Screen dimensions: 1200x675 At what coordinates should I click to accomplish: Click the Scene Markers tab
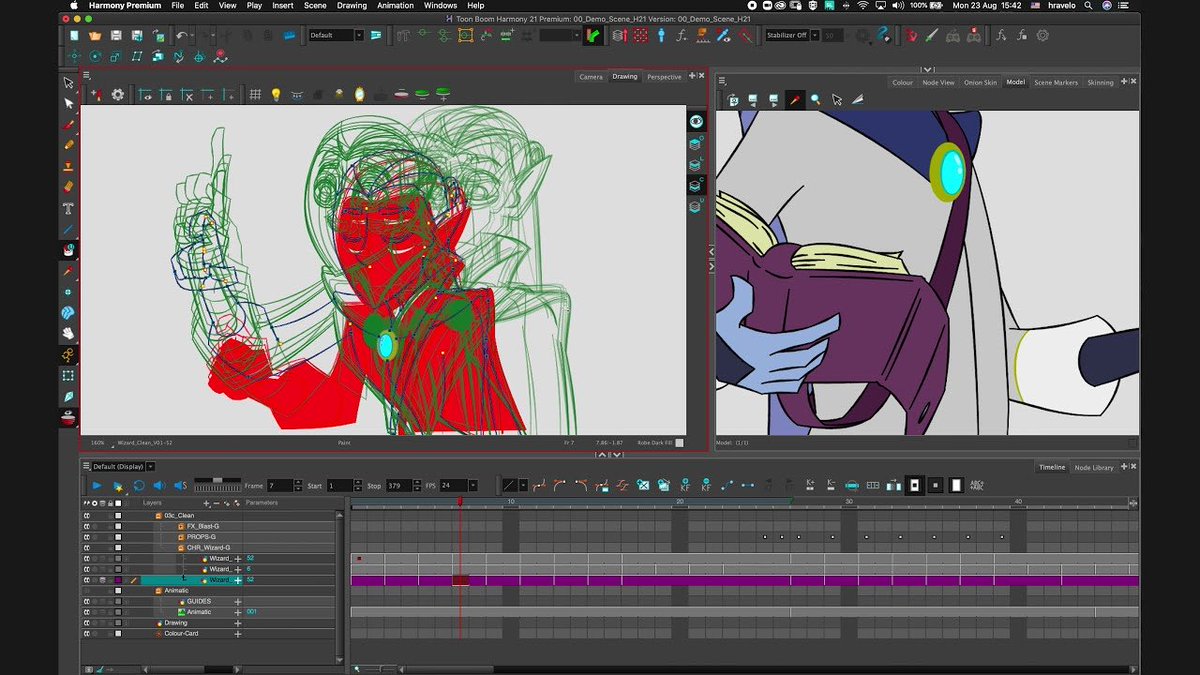coord(1056,82)
